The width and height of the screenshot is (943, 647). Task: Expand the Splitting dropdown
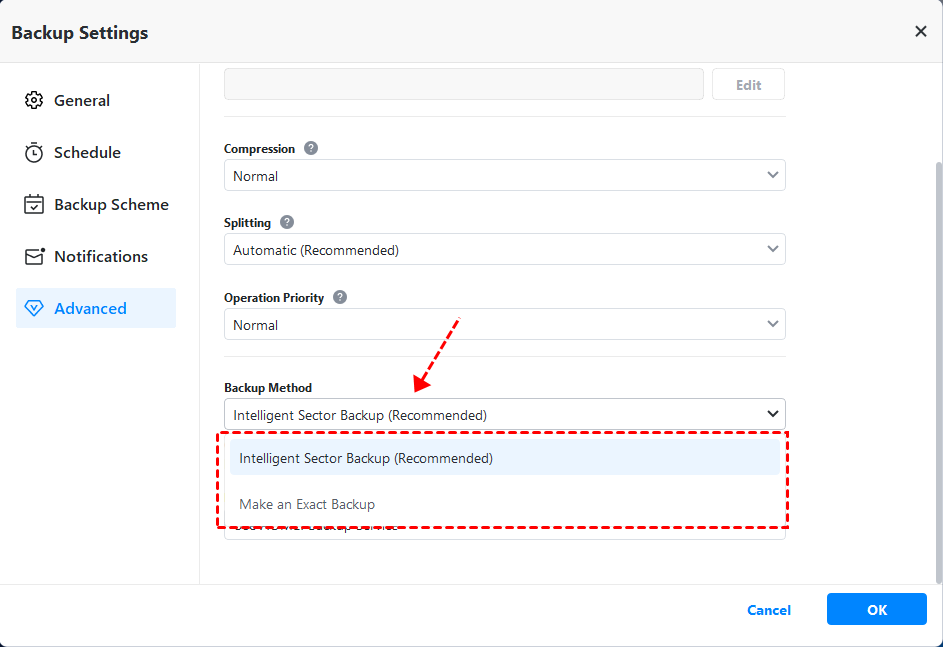click(x=504, y=249)
